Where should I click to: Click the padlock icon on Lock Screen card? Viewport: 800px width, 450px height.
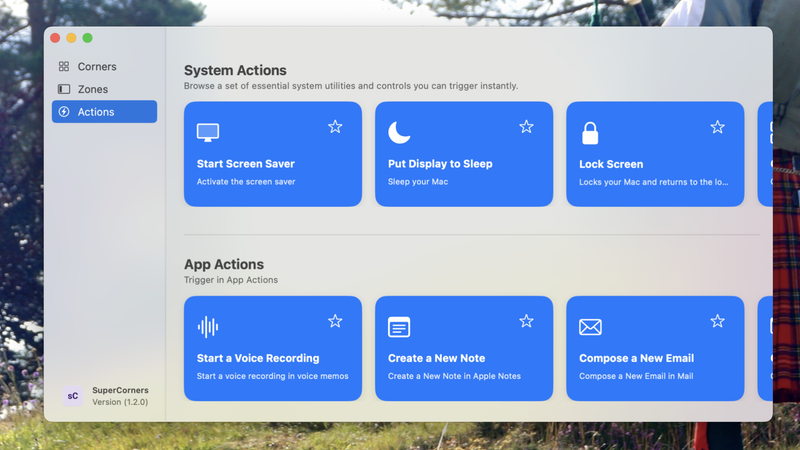point(590,133)
